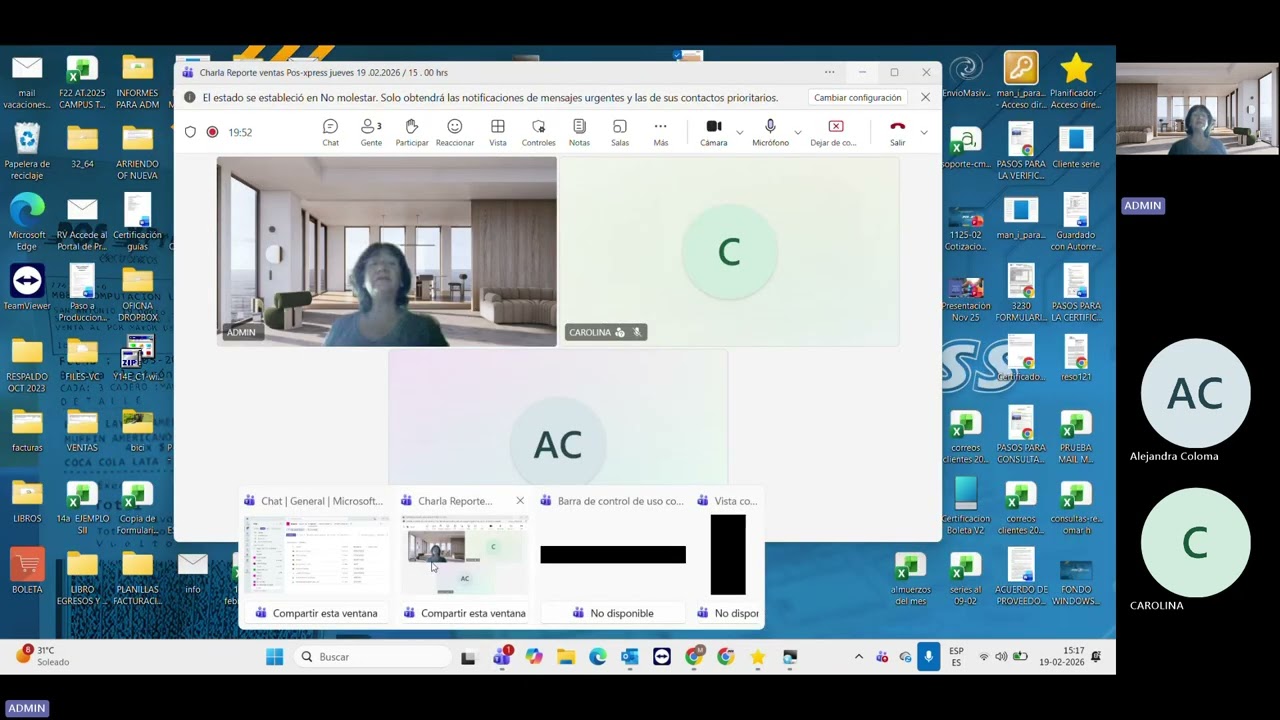This screenshot has width=1280, height=720.
Task: Mute the Micrófono in the meeting
Action: (770, 132)
